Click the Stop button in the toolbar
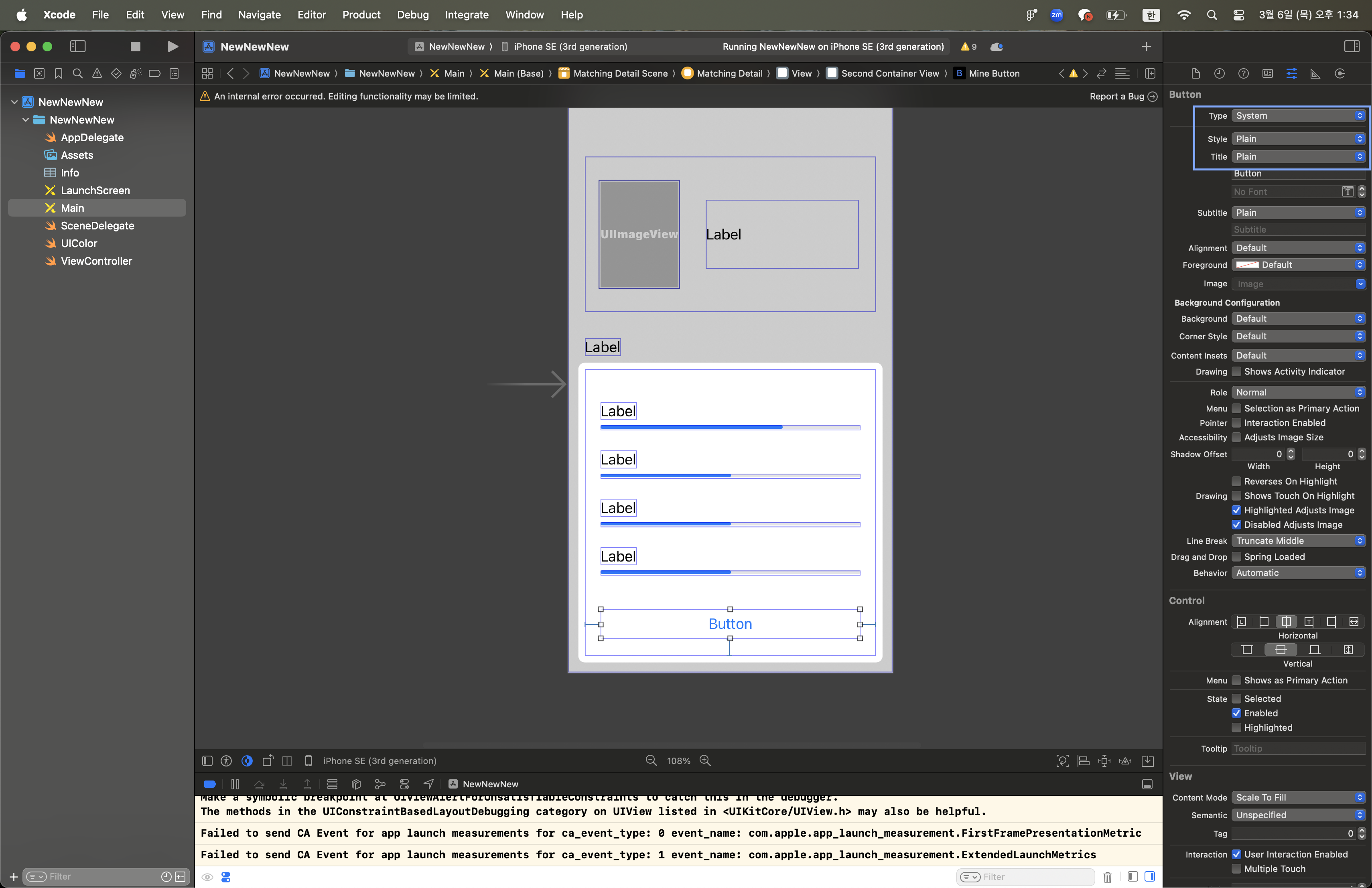The width and height of the screenshot is (1372, 888). pos(136,47)
